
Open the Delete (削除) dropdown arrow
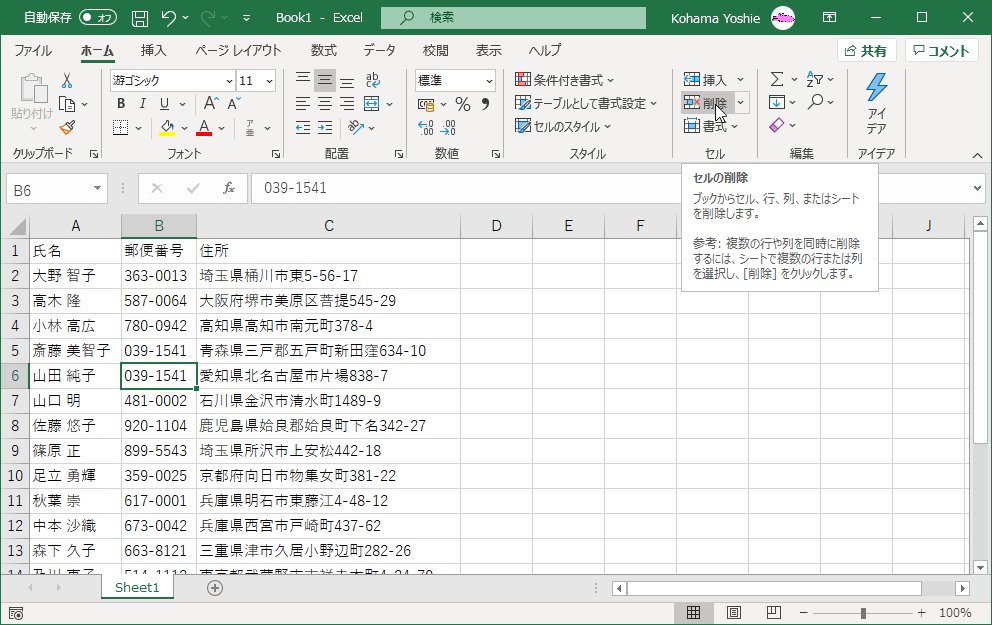(740, 102)
